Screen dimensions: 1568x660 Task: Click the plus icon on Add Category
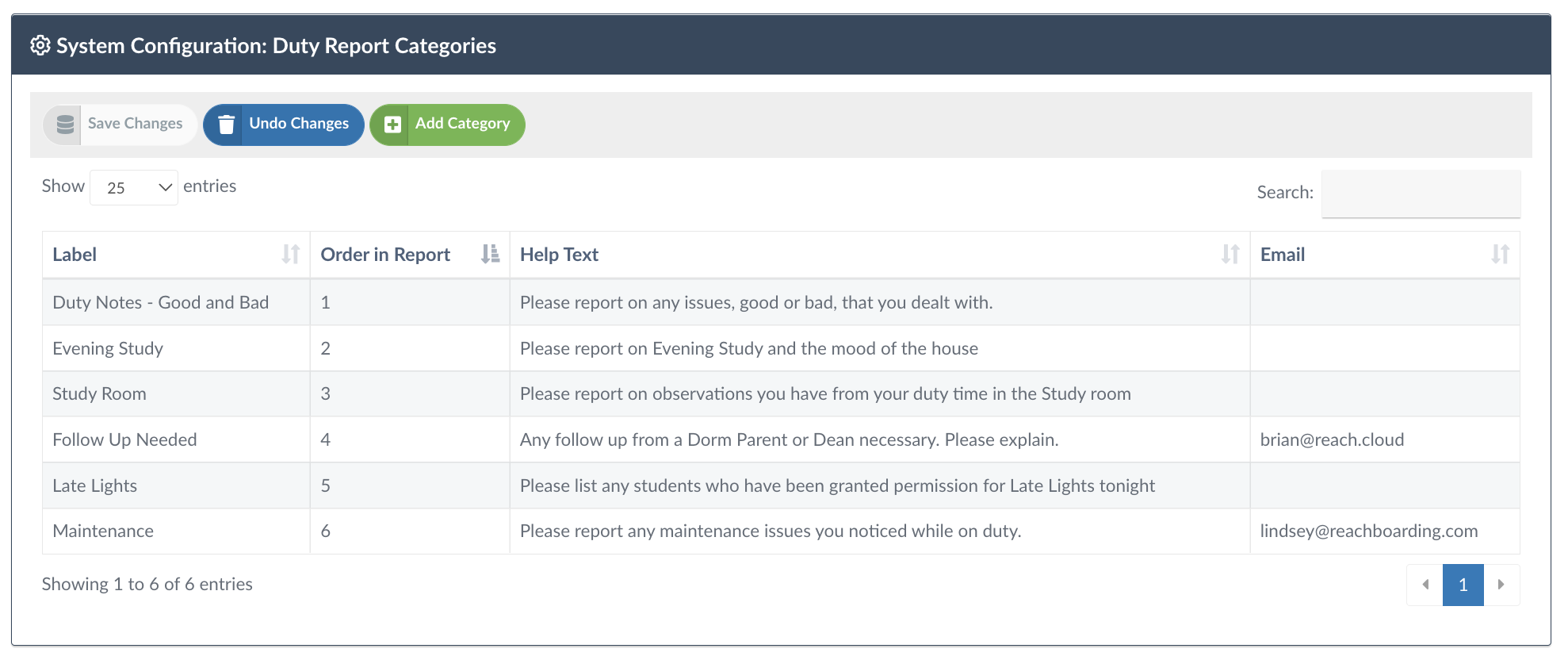click(392, 125)
